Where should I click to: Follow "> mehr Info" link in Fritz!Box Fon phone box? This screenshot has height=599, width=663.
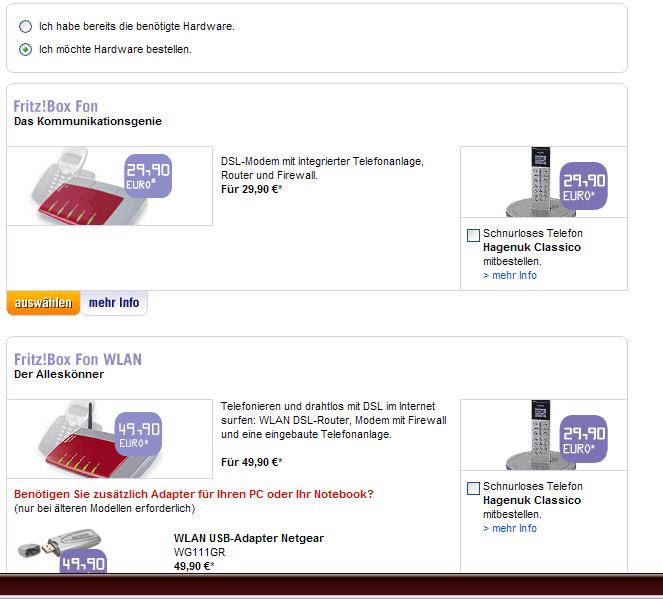(x=510, y=275)
